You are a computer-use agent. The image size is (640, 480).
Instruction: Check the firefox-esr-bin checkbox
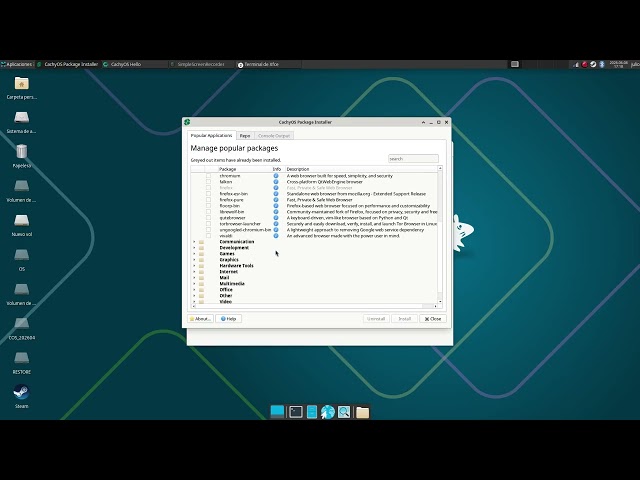[x=209, y=194]
